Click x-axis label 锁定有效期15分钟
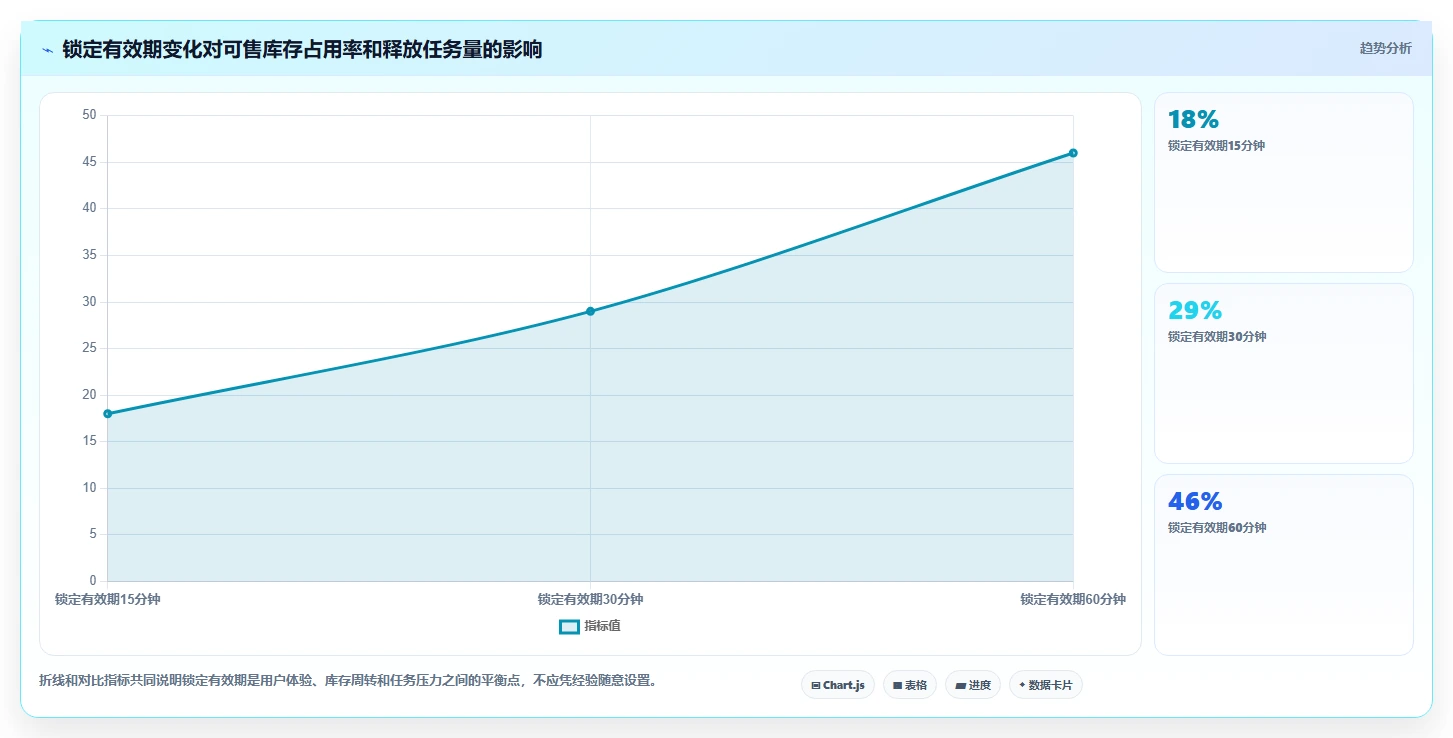The image size is (1453, 738). pyautogui.click(x=107, y=600)
